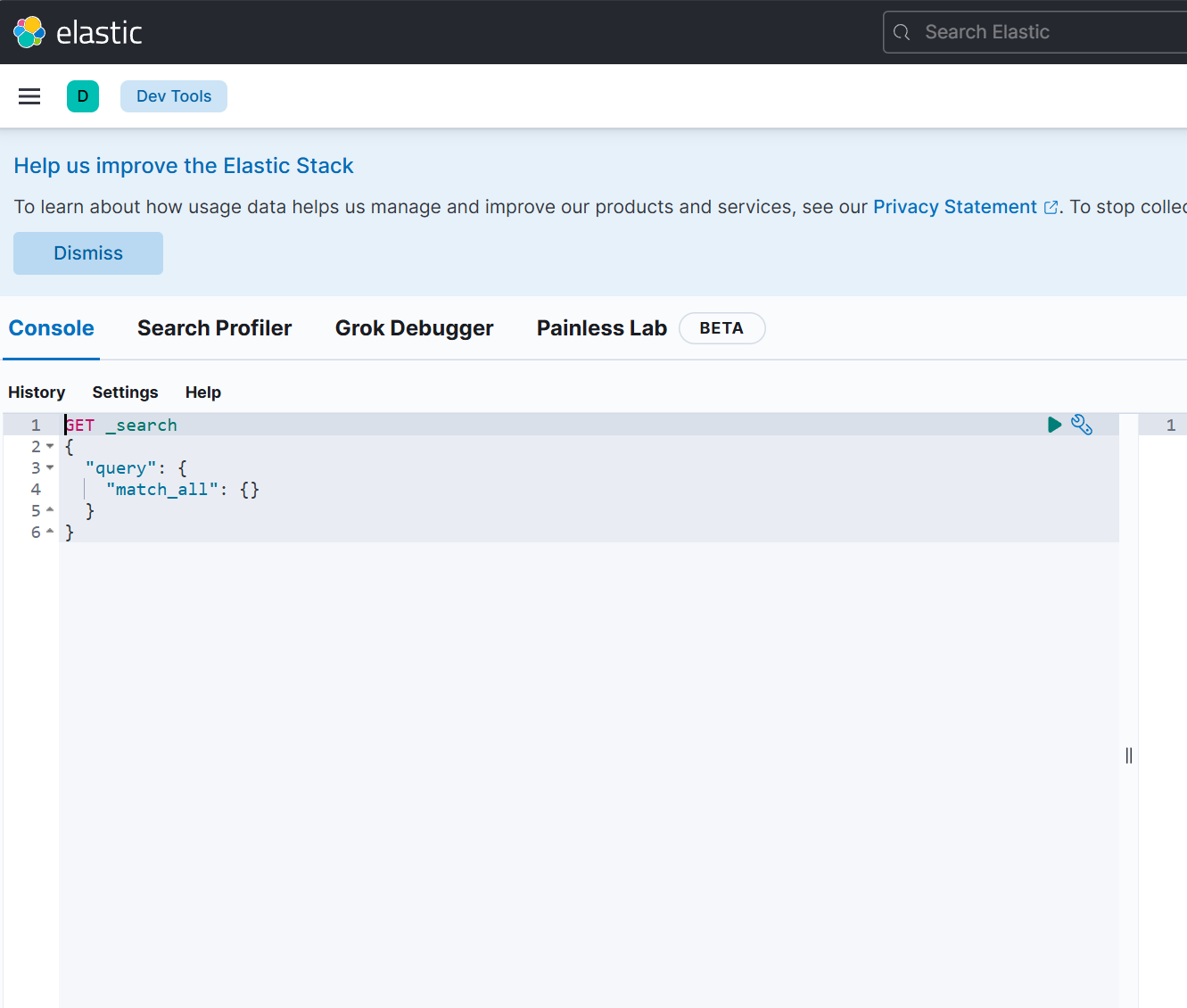Open the wrench request actions menu
Image resolution: width=1187 pixels, height=1008 pixels.
point(1082,425)
